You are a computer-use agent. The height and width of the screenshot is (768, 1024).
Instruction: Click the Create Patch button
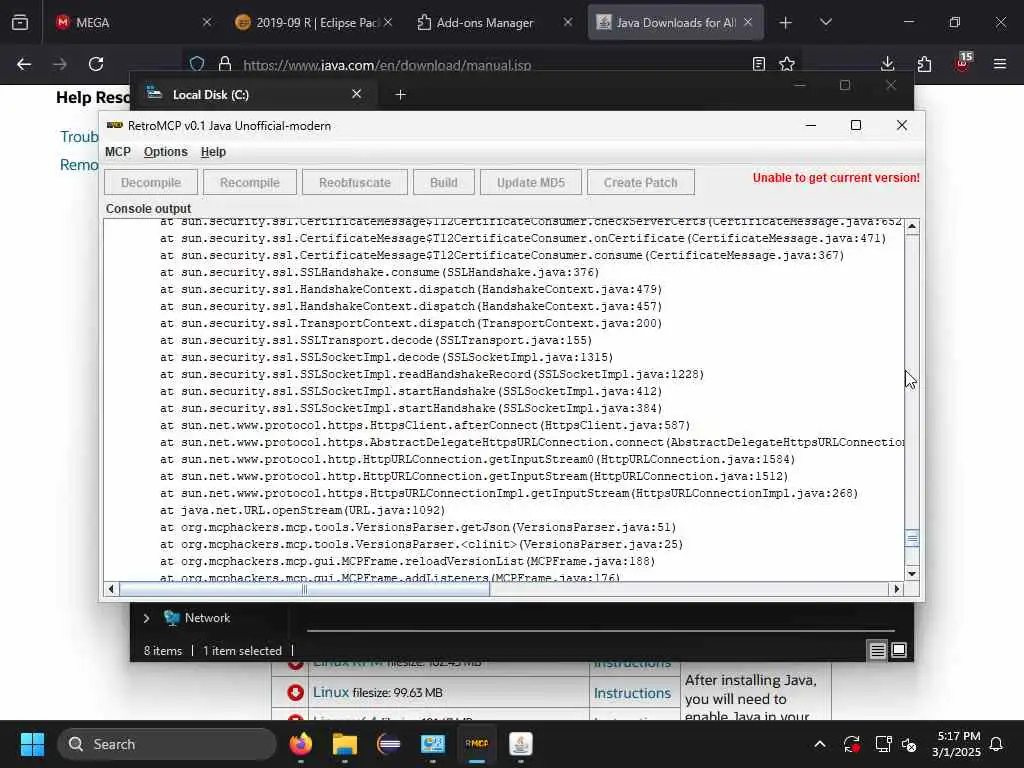pyautogui.click(x=640, y=182)
